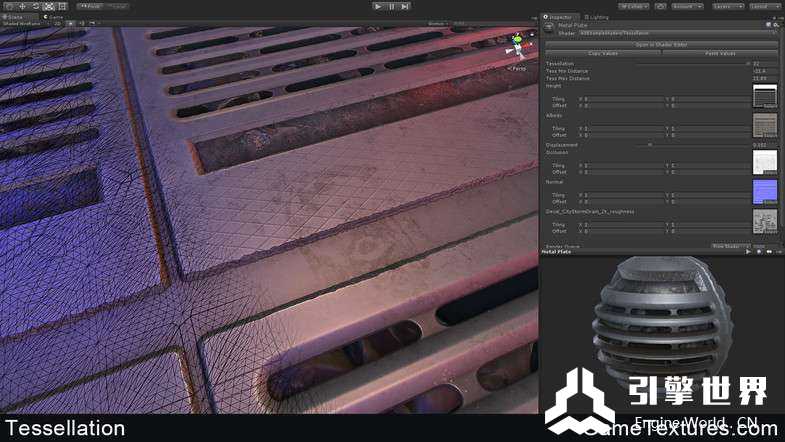This screenshot has width=785, height=442.
Task: Select the Height texture thumbnail
Action: coord(765,96)
